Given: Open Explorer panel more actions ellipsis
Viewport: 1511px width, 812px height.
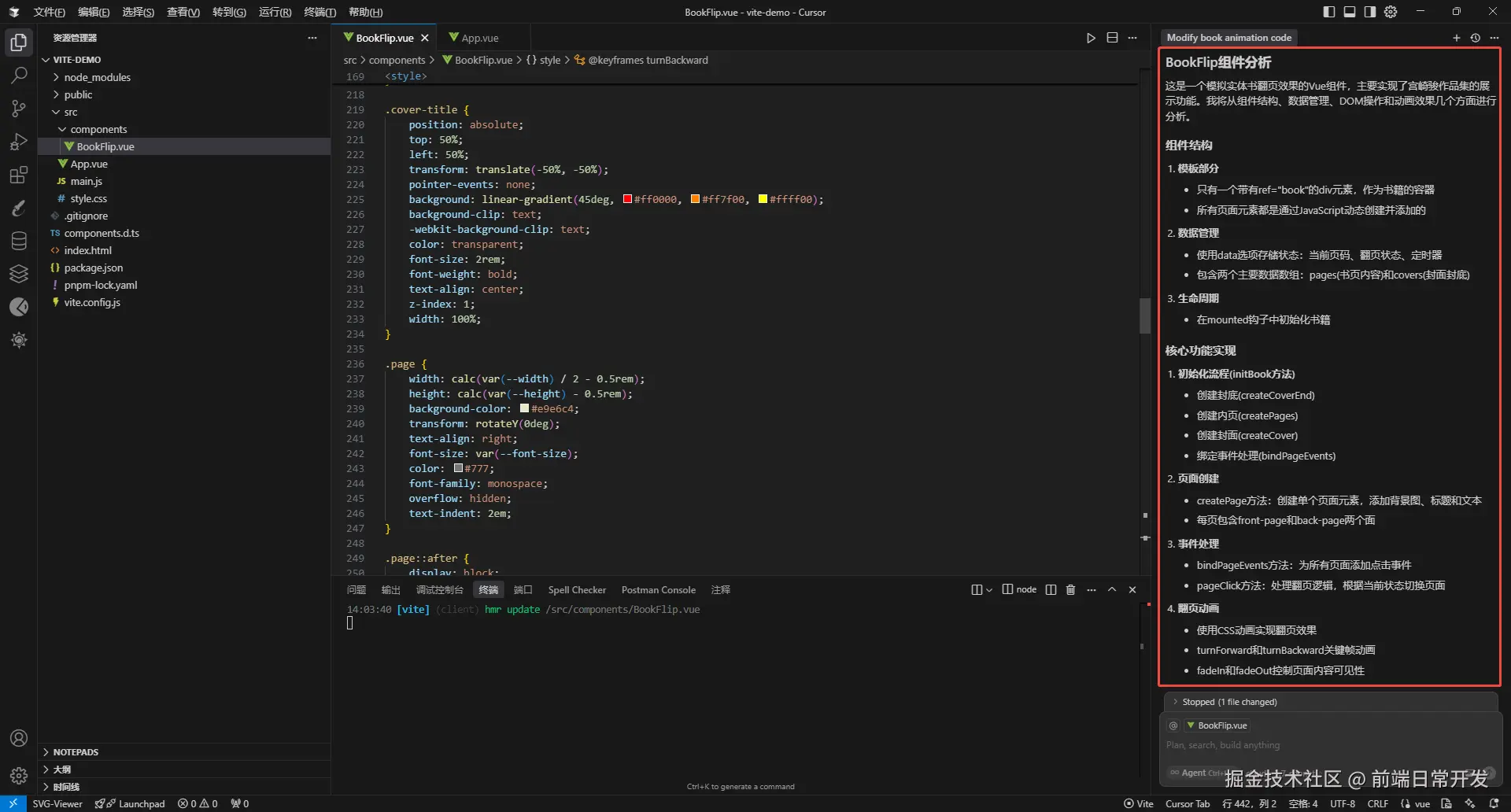Looking at the screenshot, I should point(312,38).
